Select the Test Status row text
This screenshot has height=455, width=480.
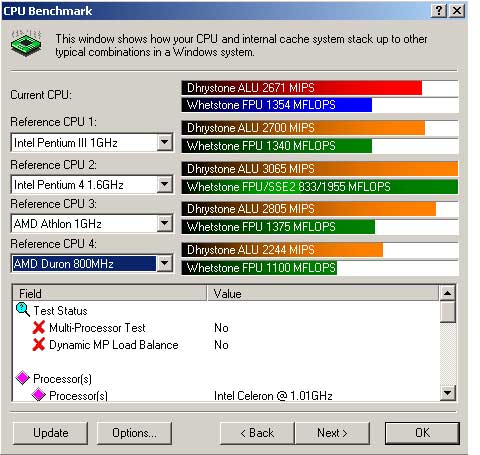point(60,311)
